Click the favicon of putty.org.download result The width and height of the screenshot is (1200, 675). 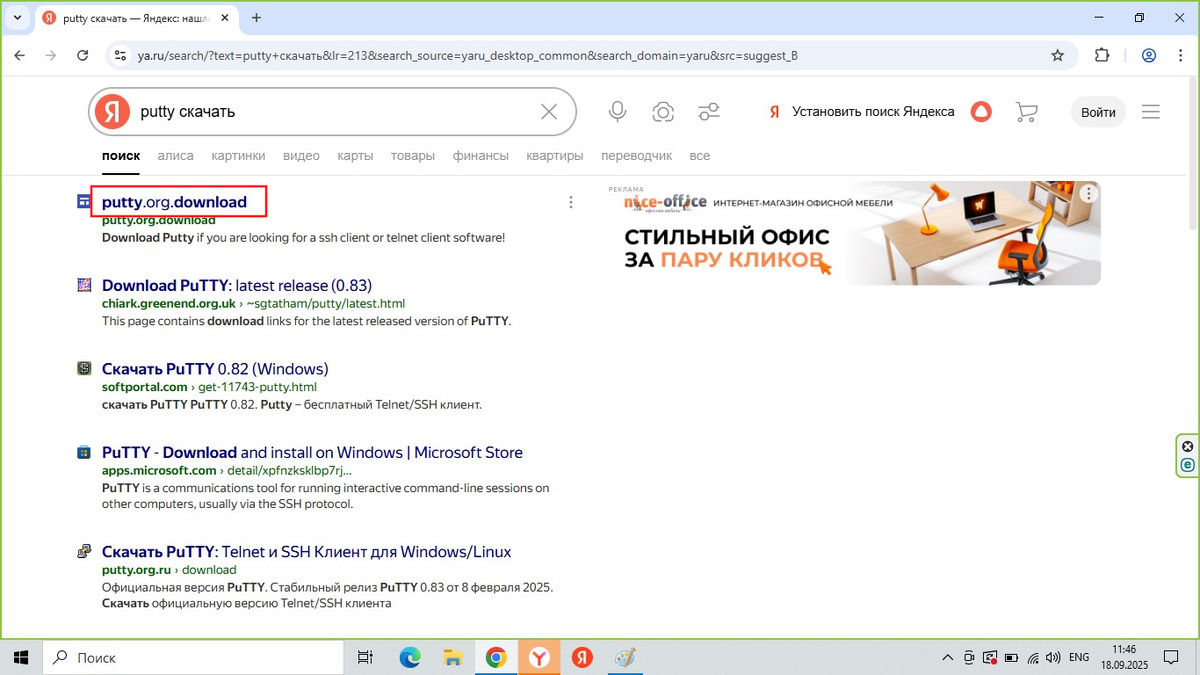85,202
